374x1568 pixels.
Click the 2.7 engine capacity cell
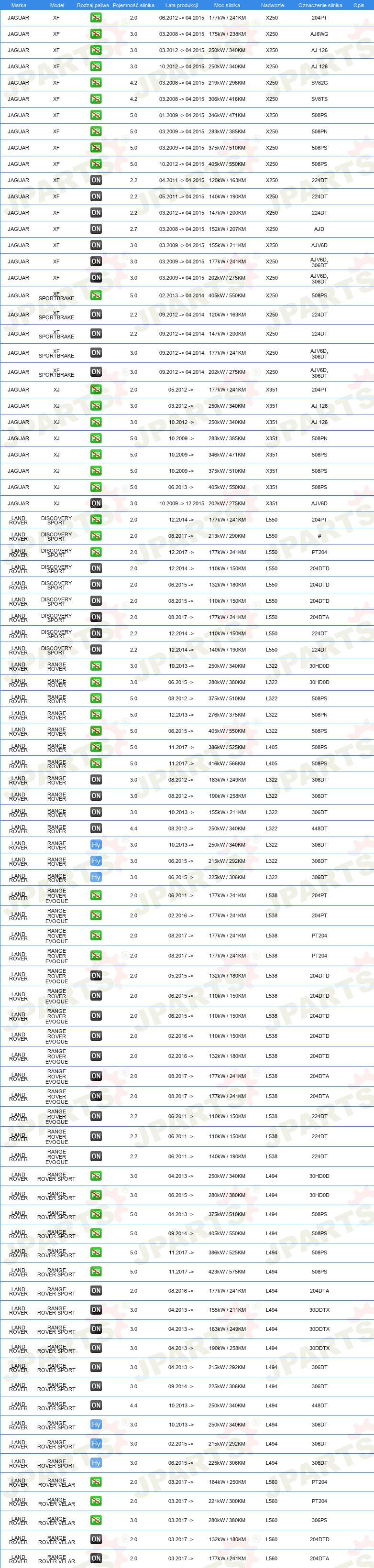133,229
